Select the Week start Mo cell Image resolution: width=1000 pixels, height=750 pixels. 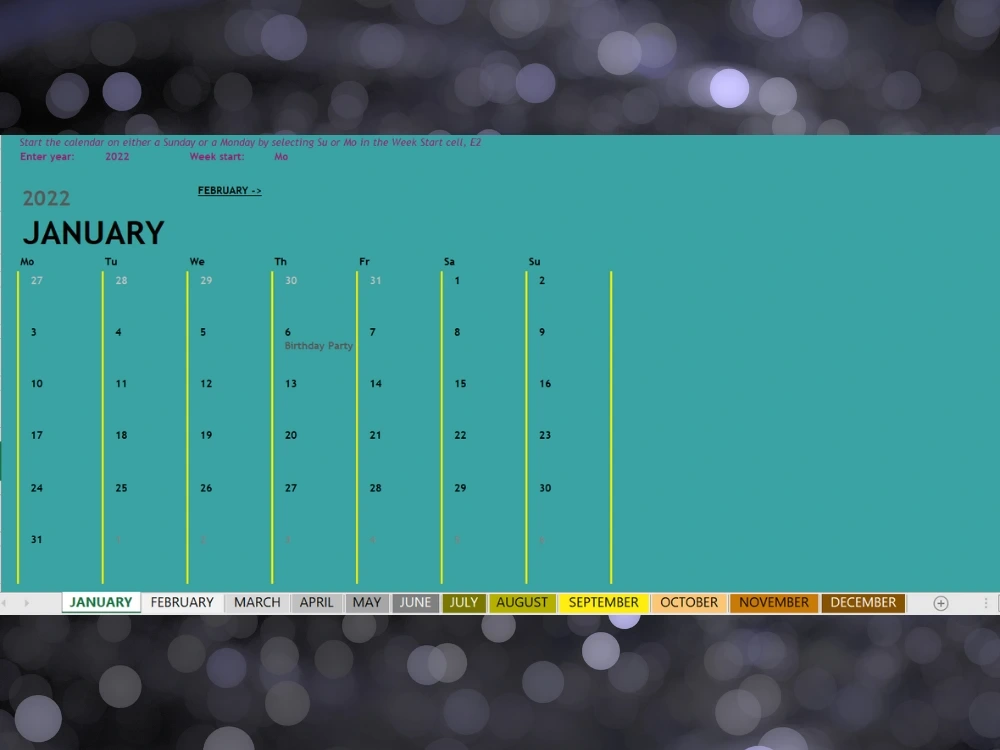(x=281, y=156)
